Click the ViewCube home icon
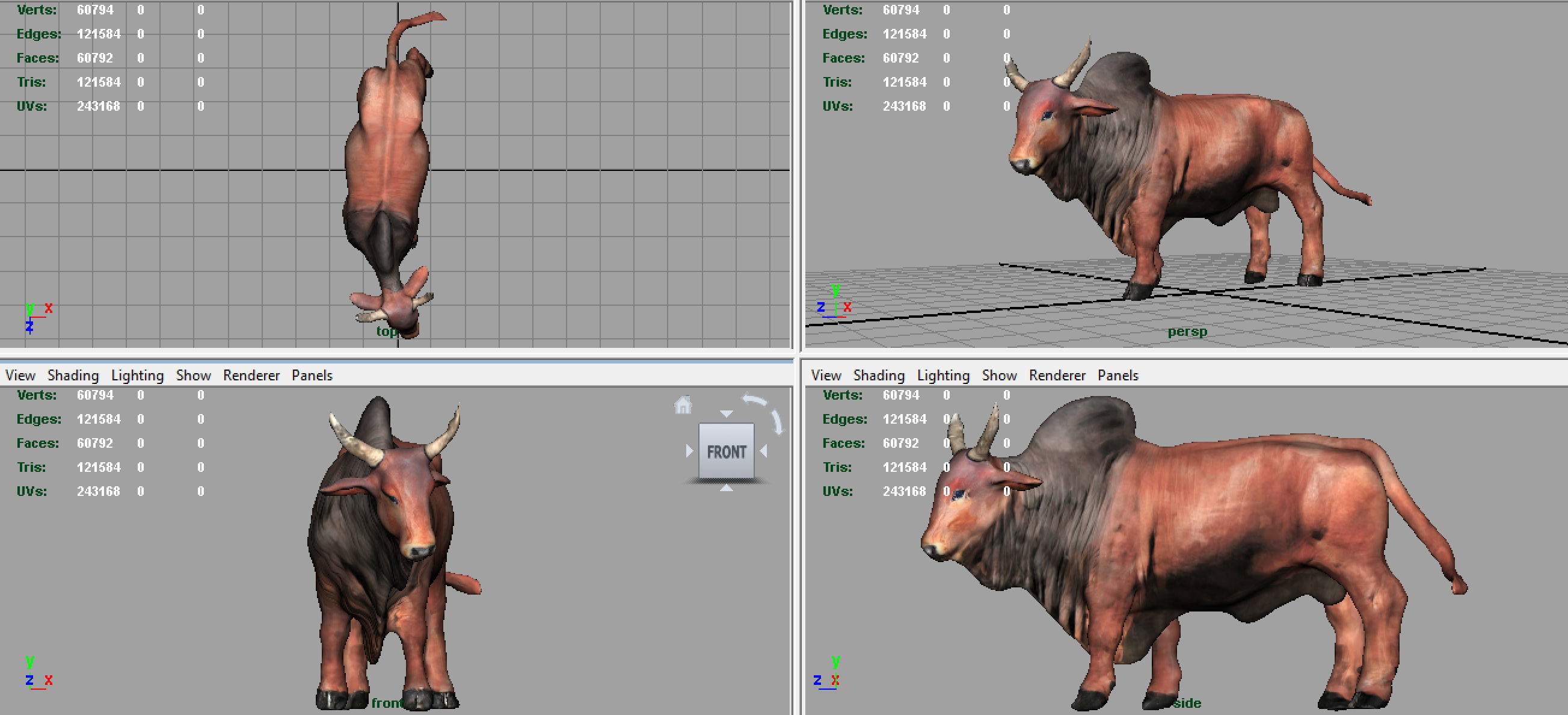 pyautogui.click(x=683, y=405)
